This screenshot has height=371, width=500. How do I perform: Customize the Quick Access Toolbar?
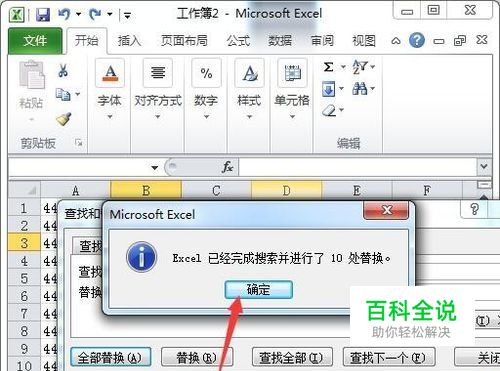(x=127, y=15)
